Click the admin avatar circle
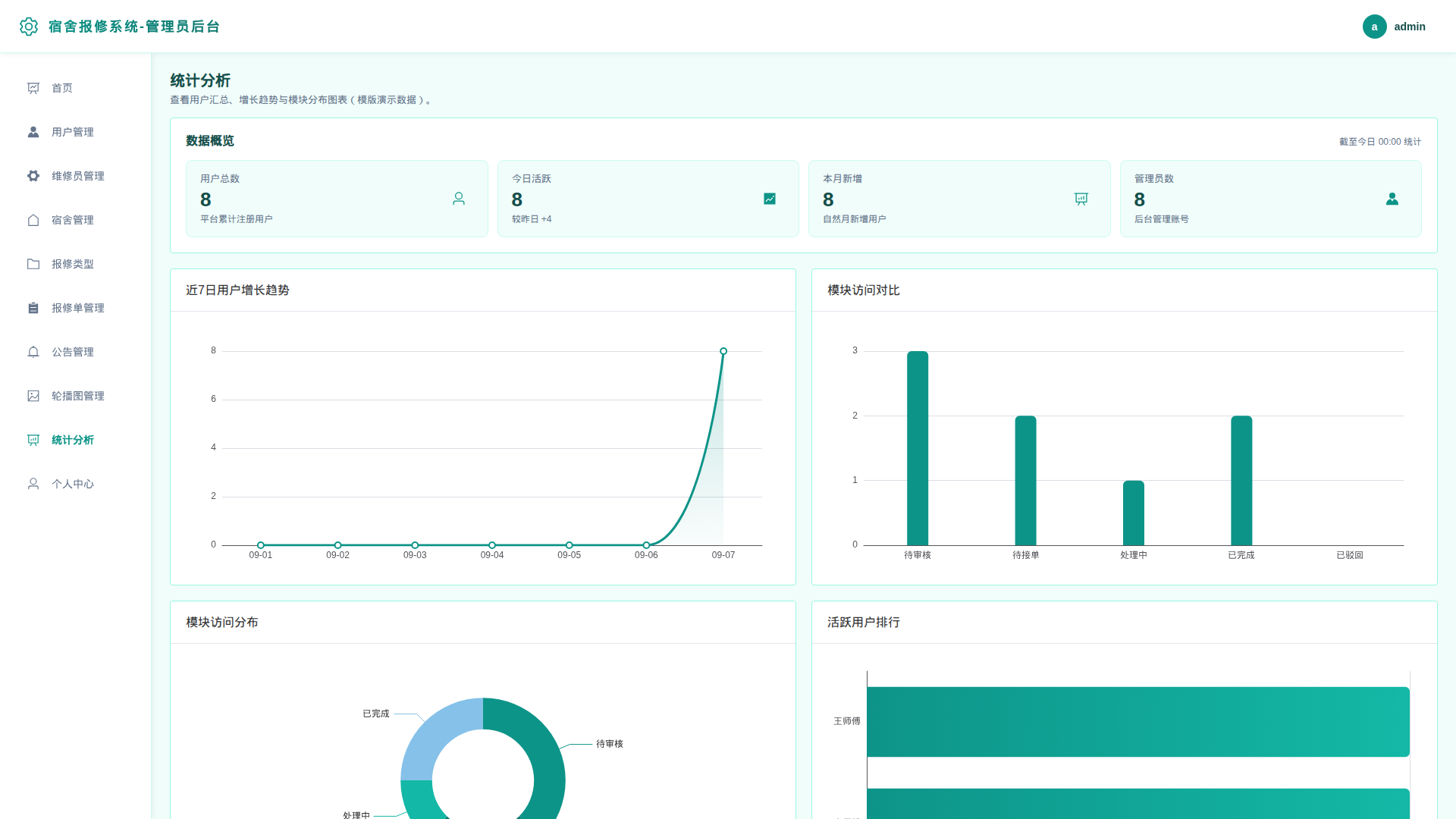Image resolution: width=1456 pixels, height=819 pixels. tap(1374, 27)
